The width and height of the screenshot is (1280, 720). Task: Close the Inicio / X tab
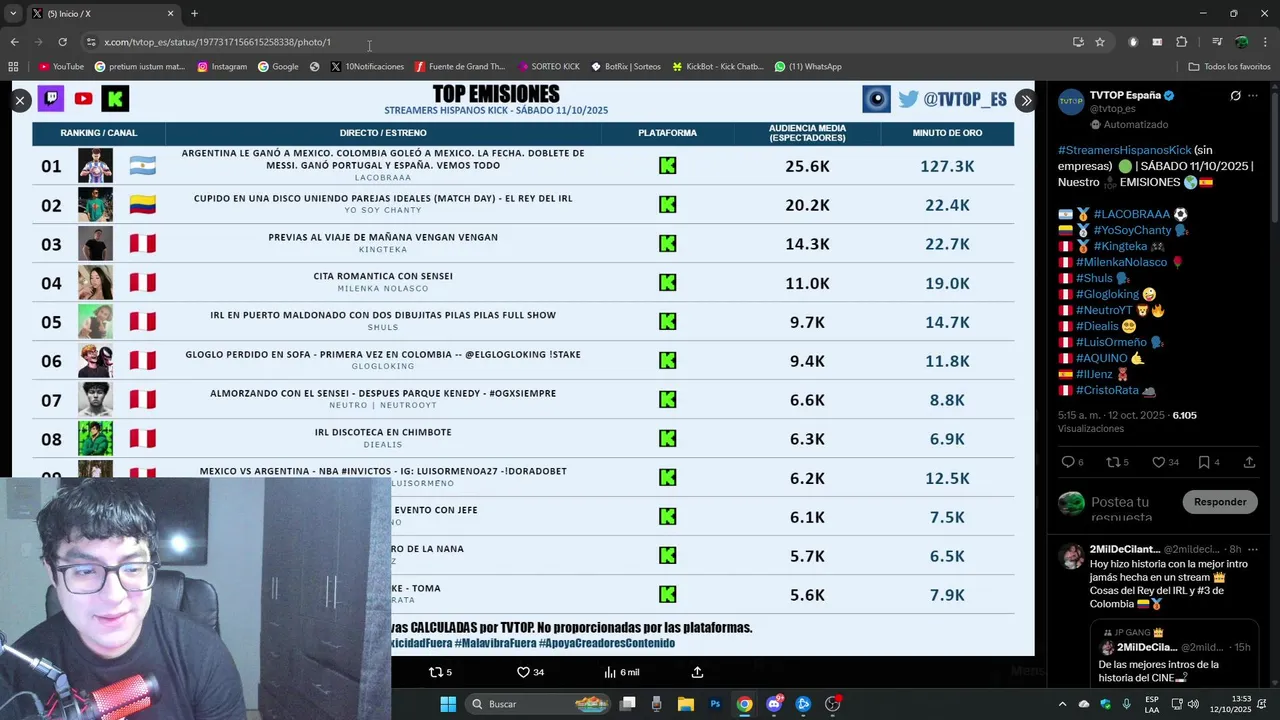(170, 14)
